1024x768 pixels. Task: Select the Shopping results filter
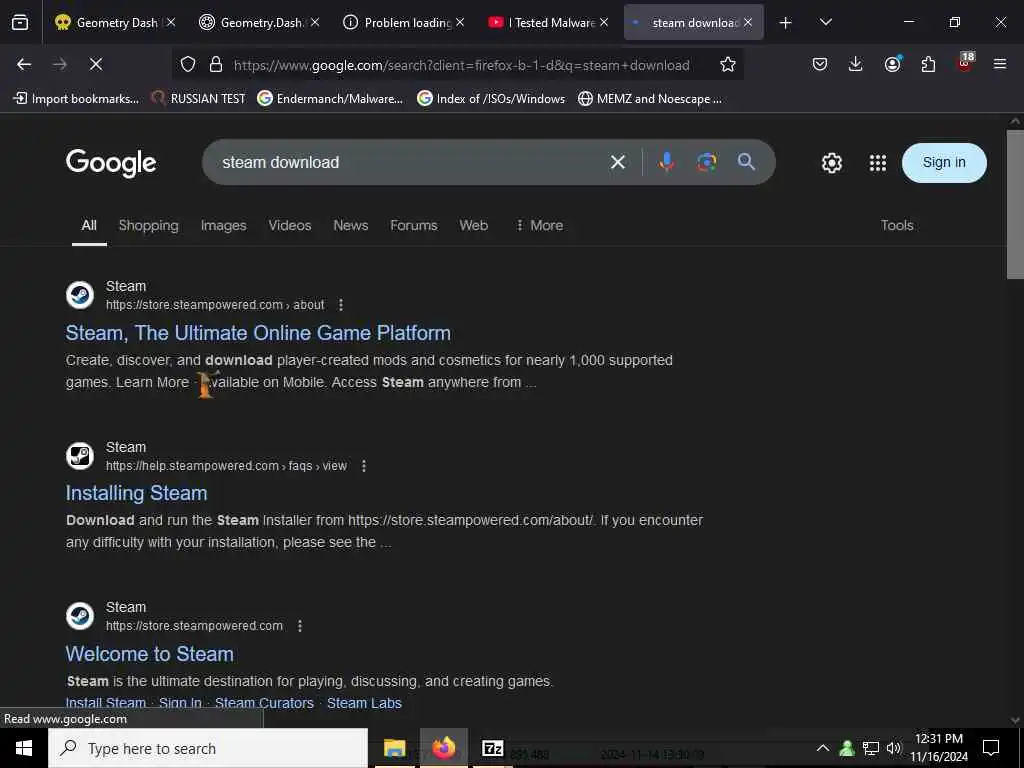(x=148, y=225)
